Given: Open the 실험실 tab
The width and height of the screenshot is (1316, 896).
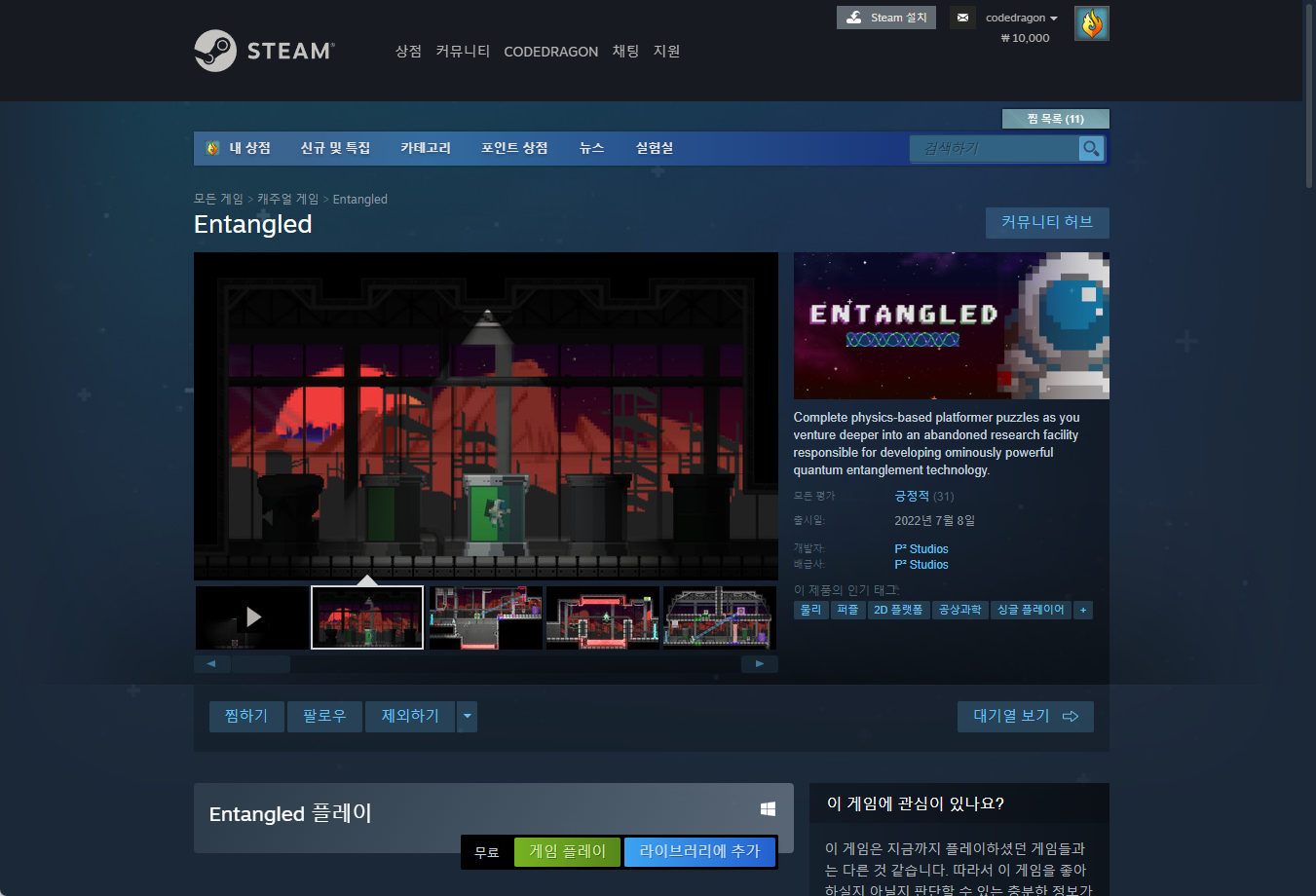Looking at the screenshot, I should 655,148.
